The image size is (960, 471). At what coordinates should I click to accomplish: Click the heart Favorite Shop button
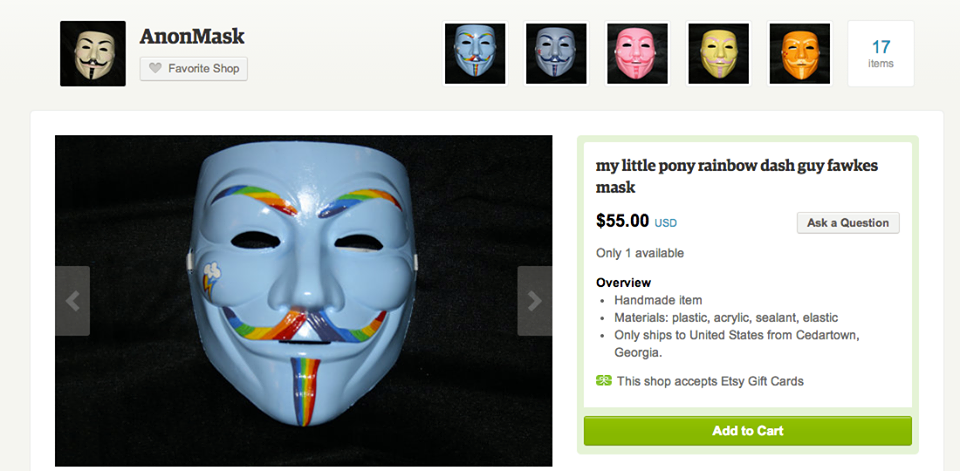coord(194,69)
